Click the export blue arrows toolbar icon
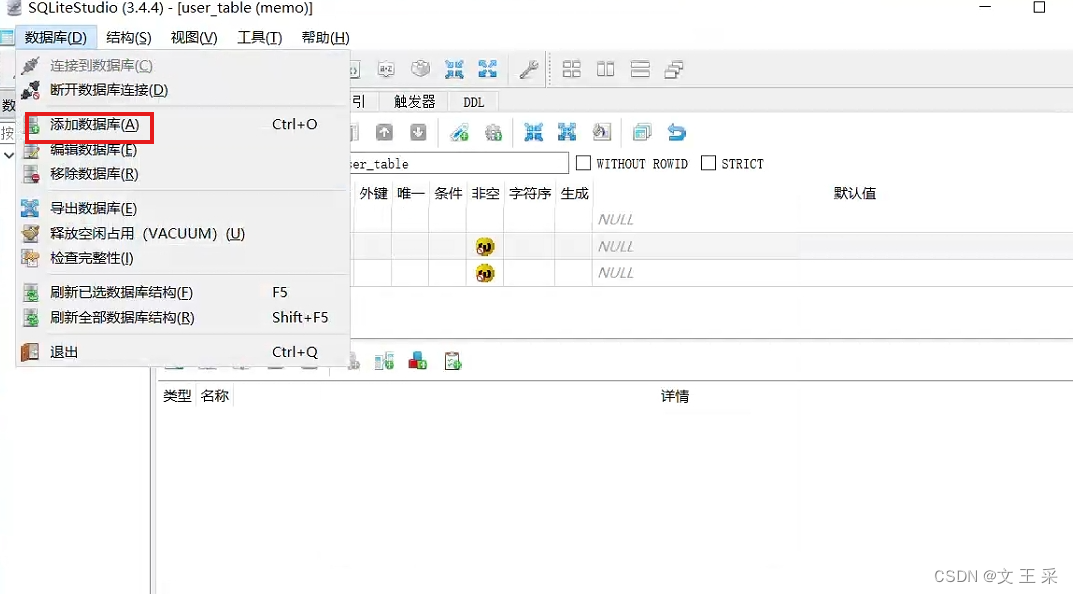This screenshot has height=594, width=1073. (x=487, y=69)
